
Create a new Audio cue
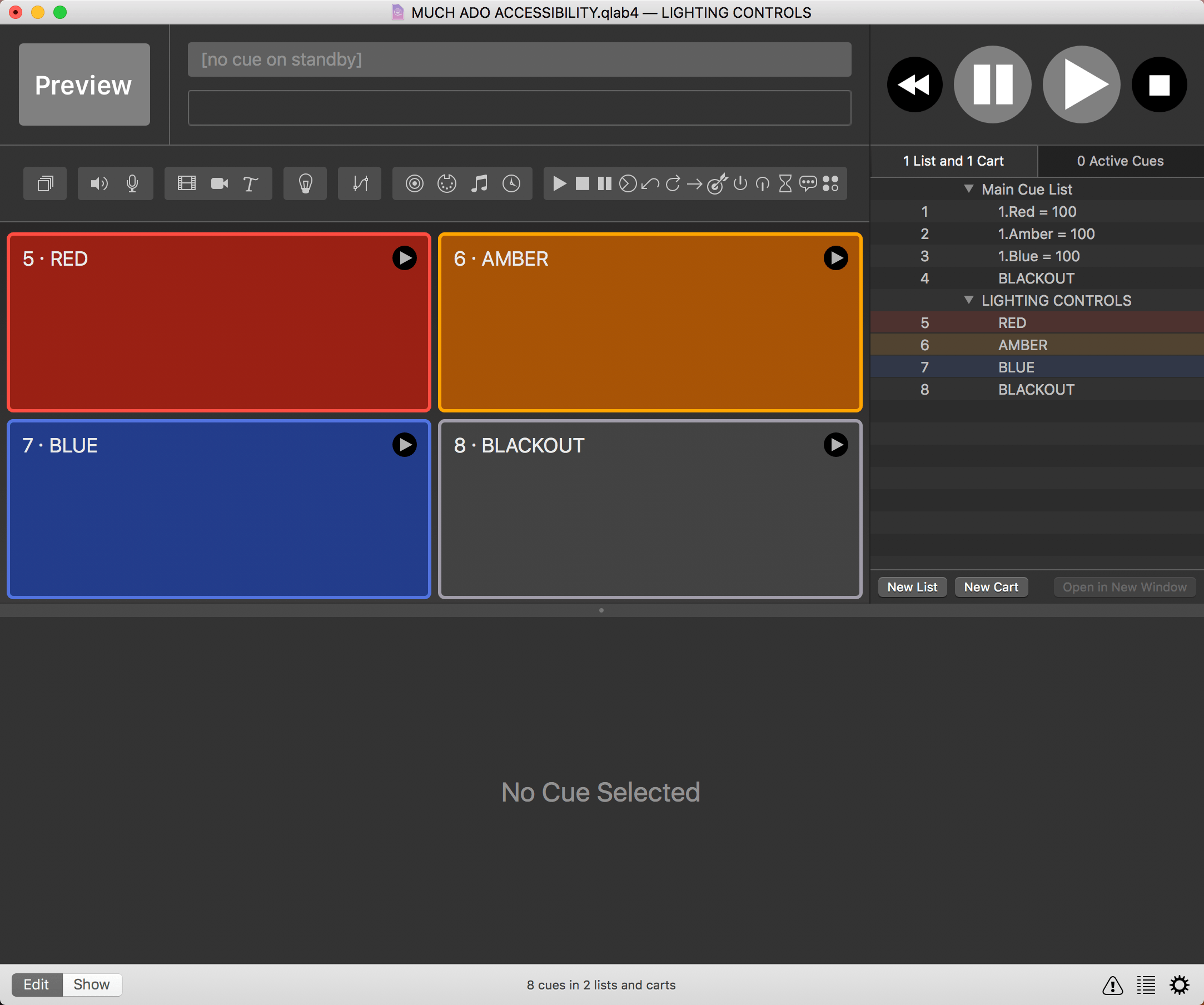[98, 183]
